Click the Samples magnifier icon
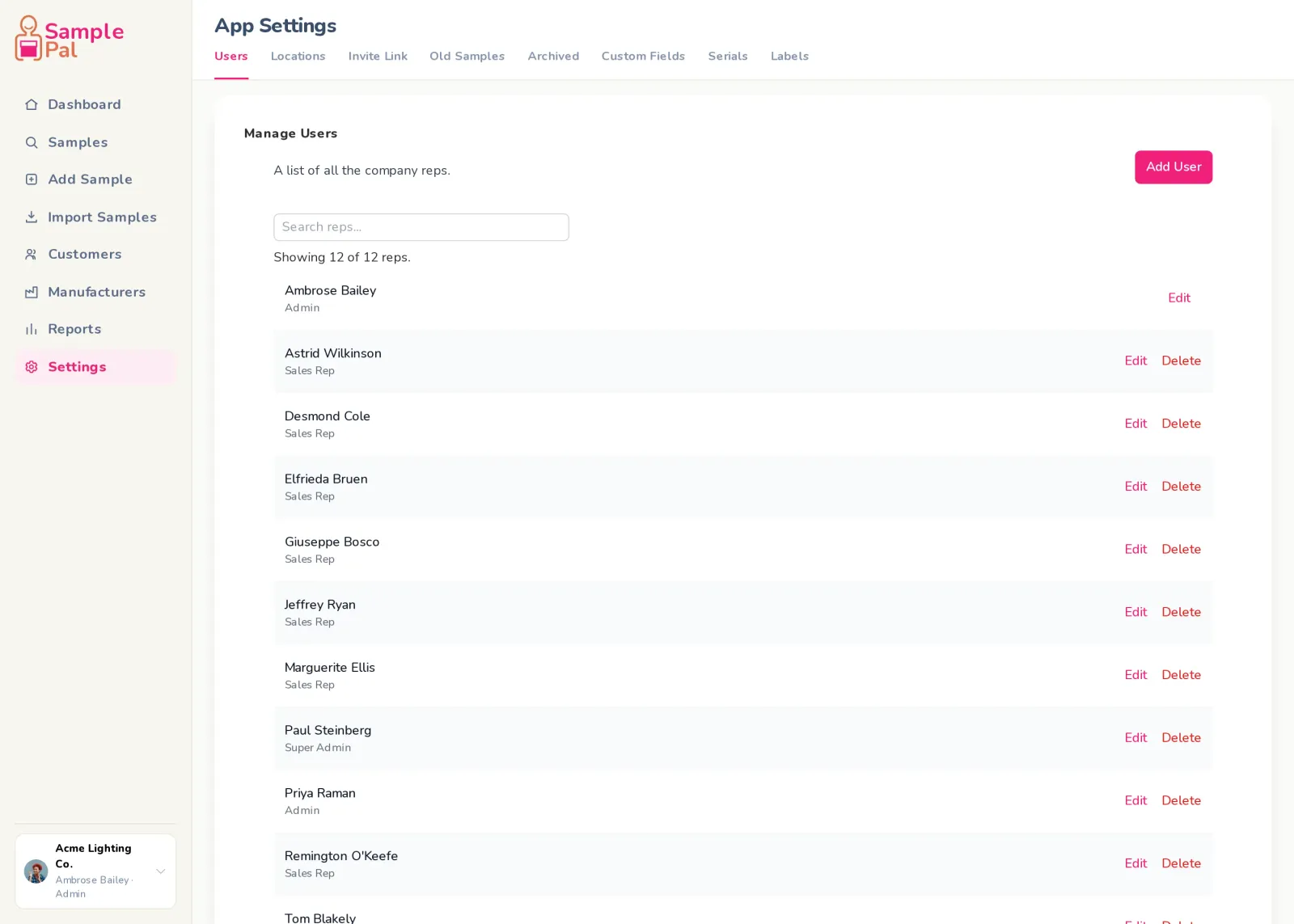This screenshot has height=924, width=1294. [x=32, y=142]
